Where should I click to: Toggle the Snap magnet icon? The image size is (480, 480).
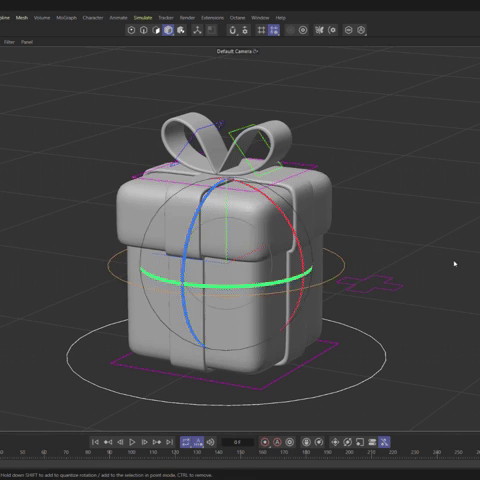coord(233,30)
